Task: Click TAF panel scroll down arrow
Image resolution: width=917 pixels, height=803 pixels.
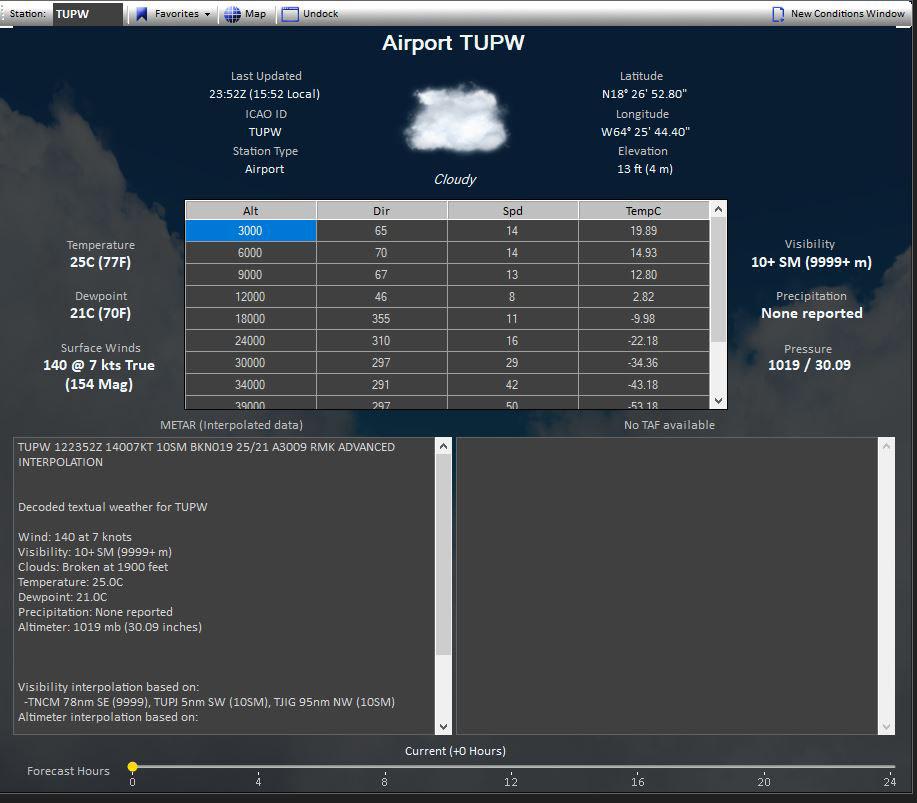Action: coord(887,726)
